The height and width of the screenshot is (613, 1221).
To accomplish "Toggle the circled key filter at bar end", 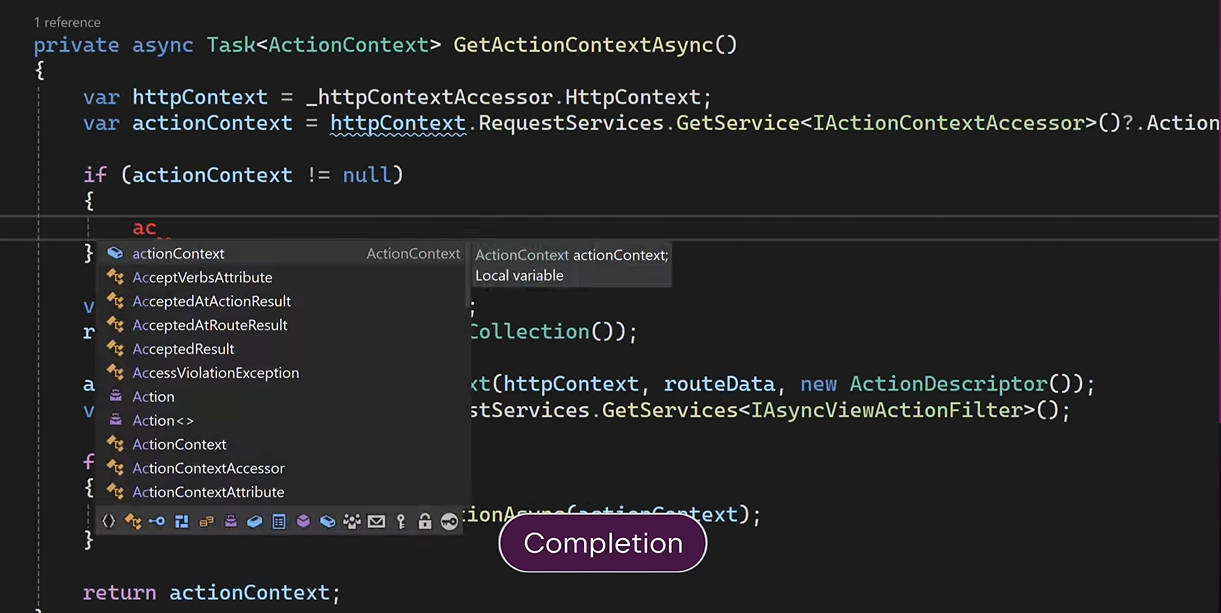I will [449, 521].
